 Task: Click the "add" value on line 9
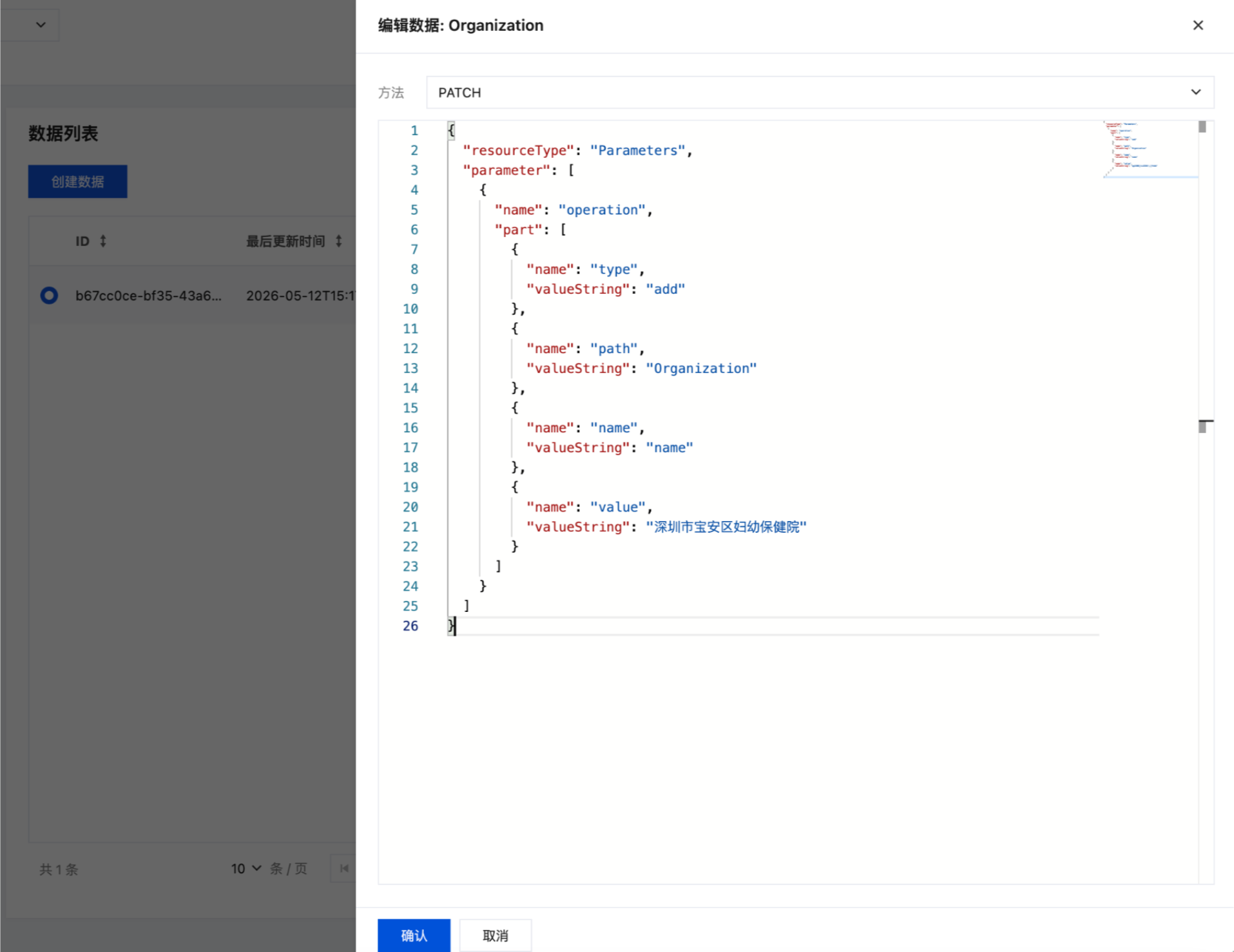coord(665,289)
